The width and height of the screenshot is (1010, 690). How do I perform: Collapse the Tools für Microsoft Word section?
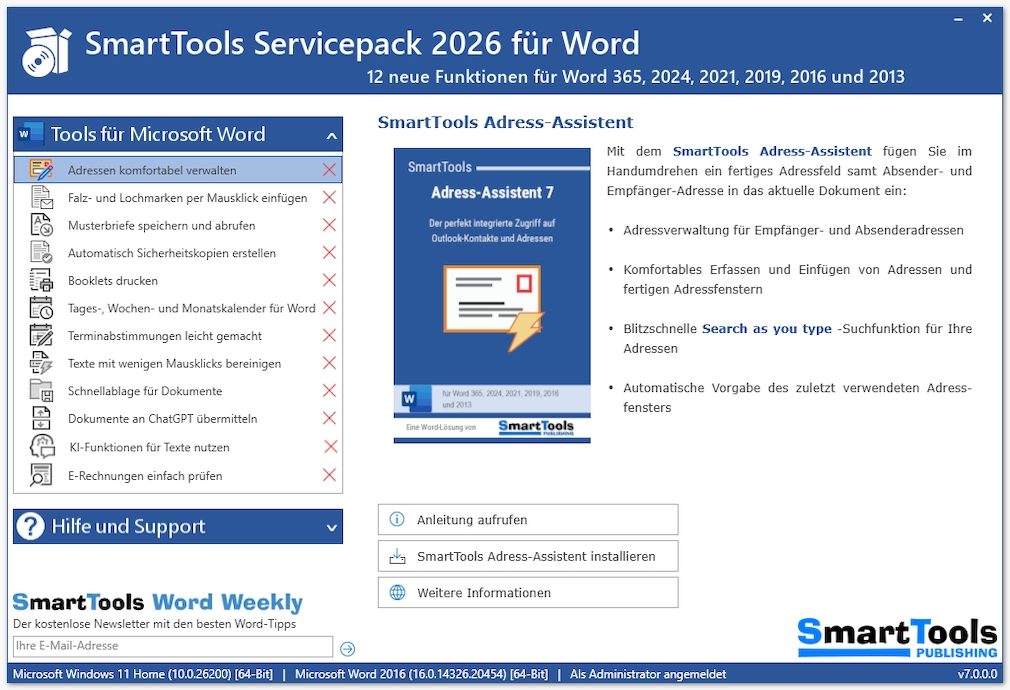click(x=330, y=134)
